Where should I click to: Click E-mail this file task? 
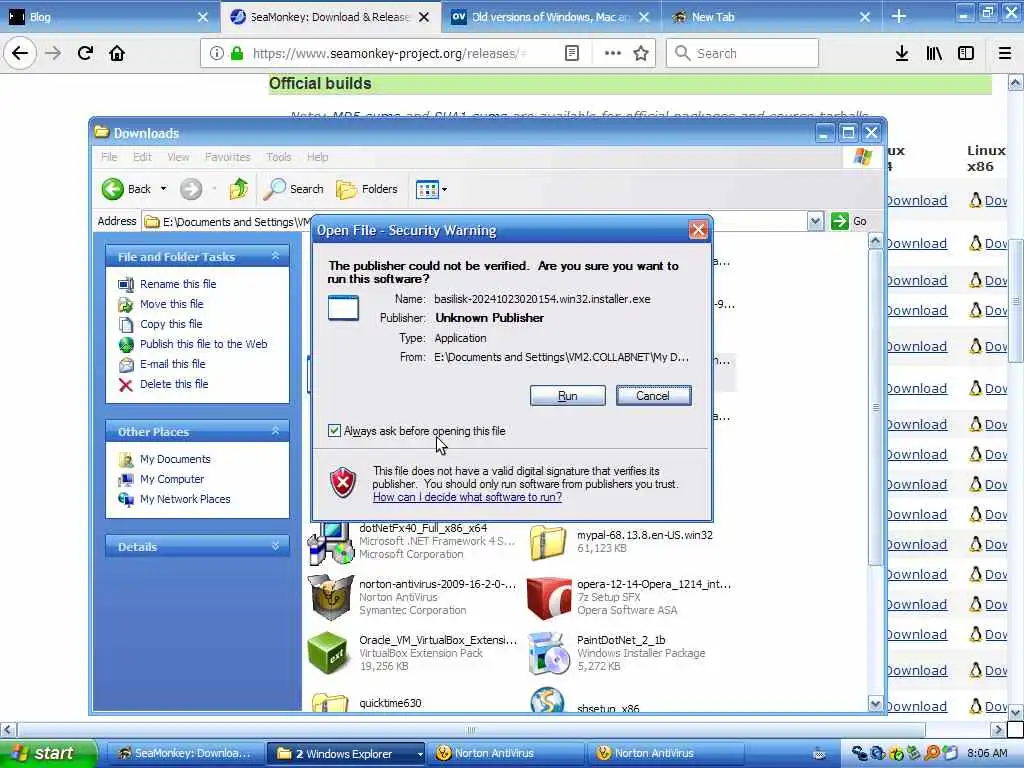[172, 364]
